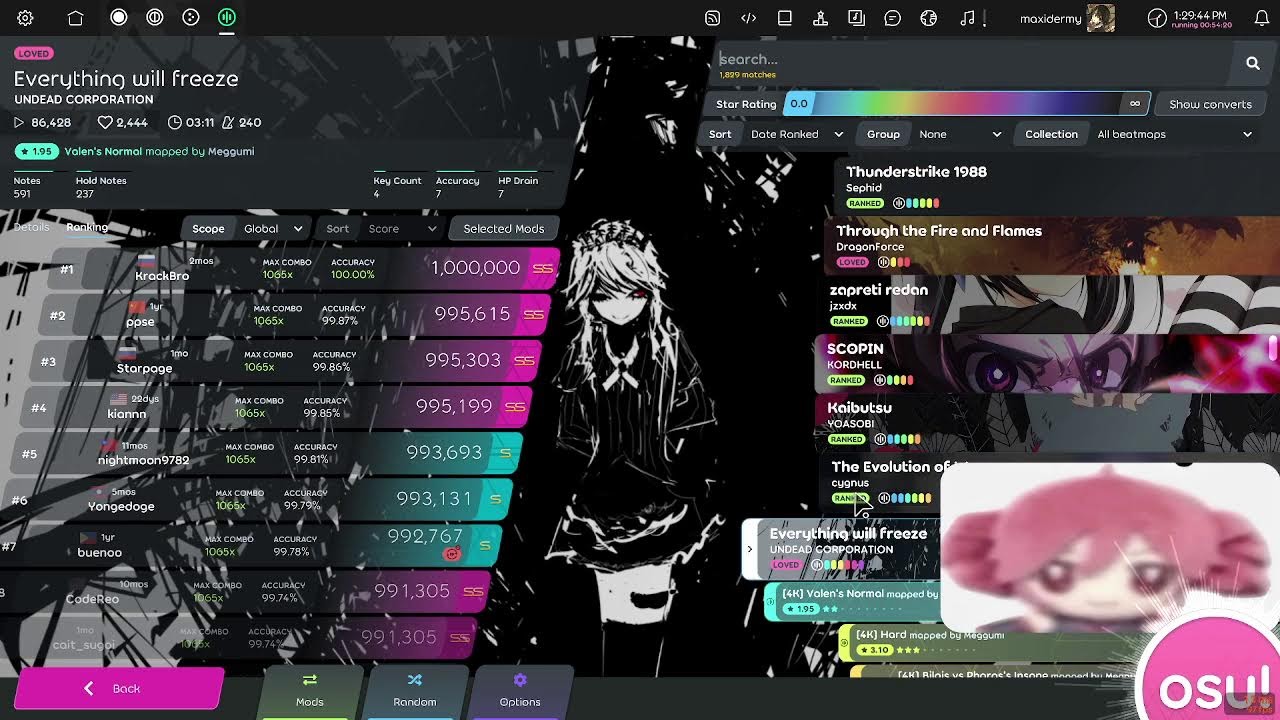Image resolution: width=1280 pixels, height=720 pixels.
Task: Select the Kaibutsu beatmap by YOASOBI
Action: [x=1048, y=422]
